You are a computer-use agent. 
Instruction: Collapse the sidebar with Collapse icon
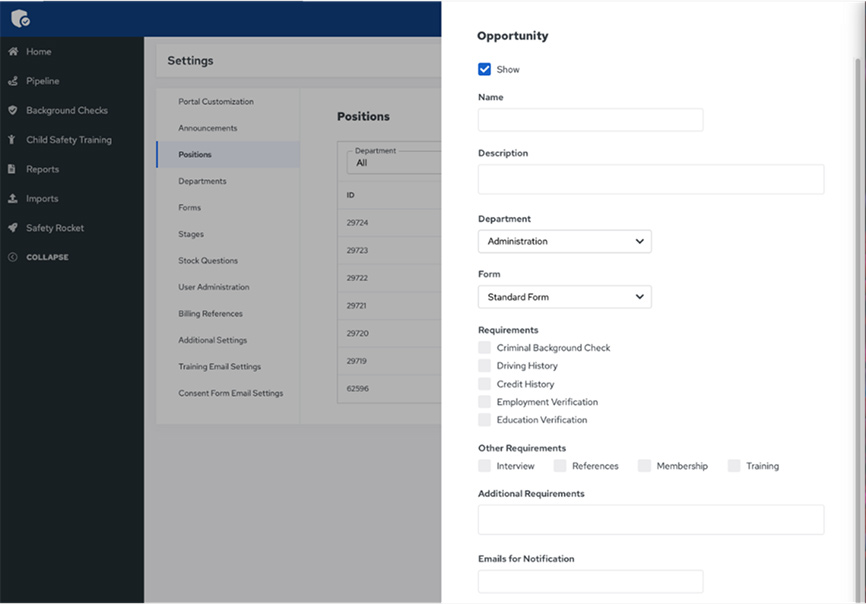[13, 258]
